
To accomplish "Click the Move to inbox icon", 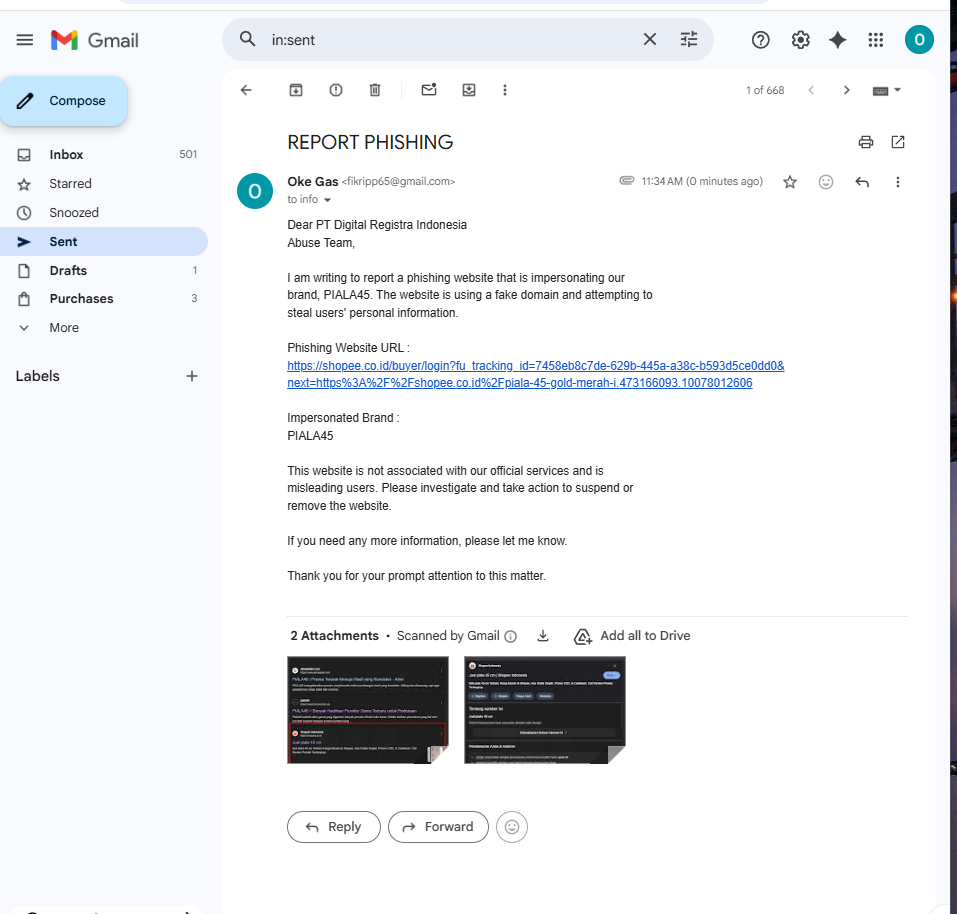I will pyautogui.click(x=469, y=90).
